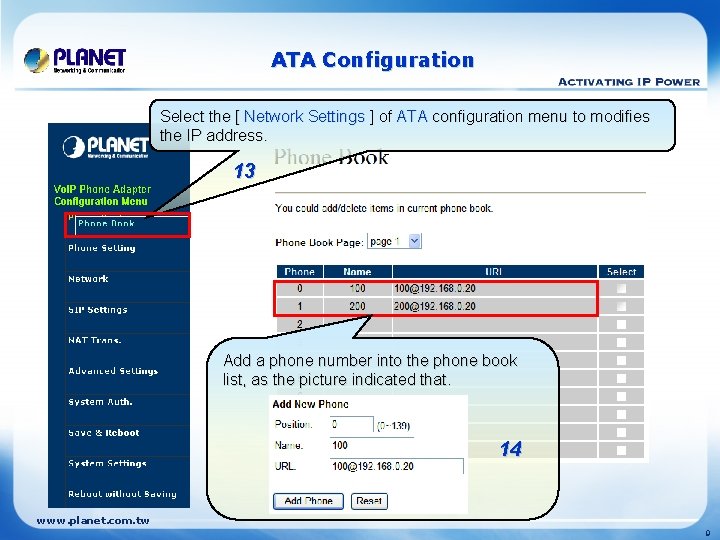
Task: Tick Select checkbox for phone 0 row
Action: (x=621, y=288)
